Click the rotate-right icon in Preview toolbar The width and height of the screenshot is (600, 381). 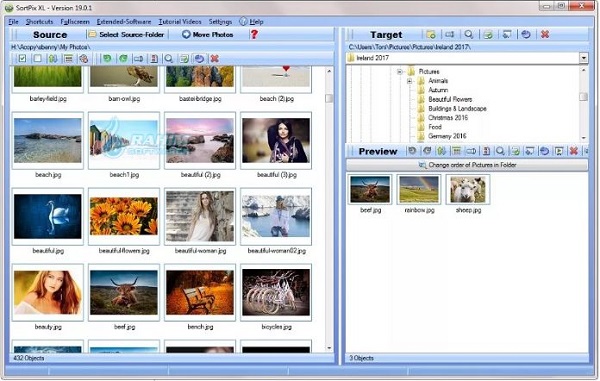point(427,151)
